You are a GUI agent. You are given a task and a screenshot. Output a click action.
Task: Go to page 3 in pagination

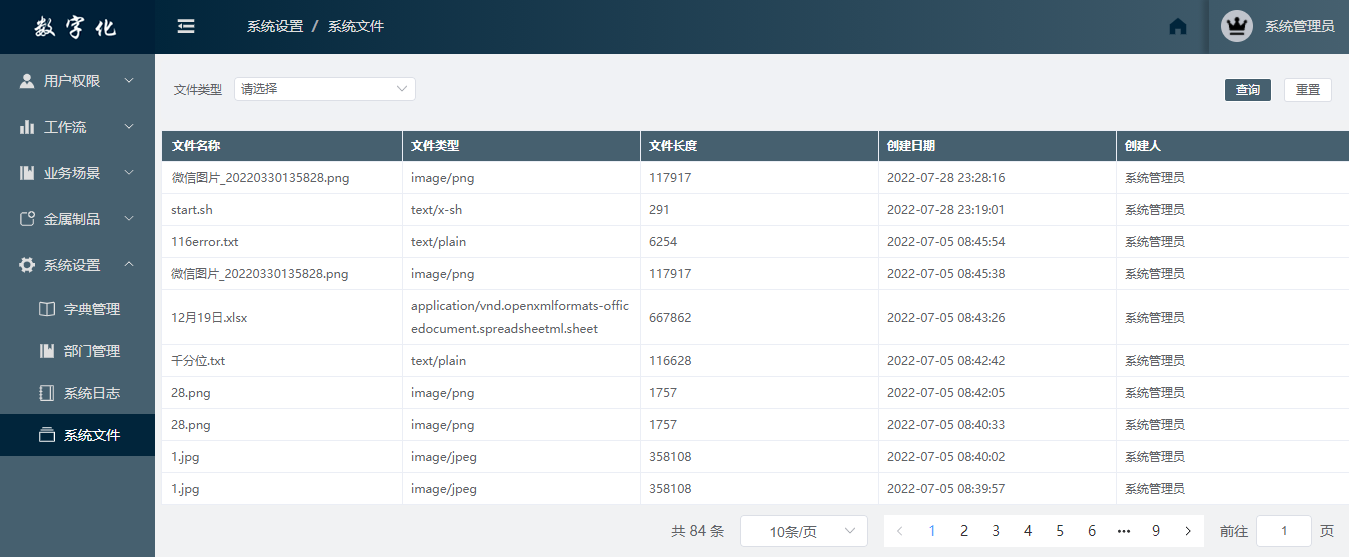coord(996,531)
